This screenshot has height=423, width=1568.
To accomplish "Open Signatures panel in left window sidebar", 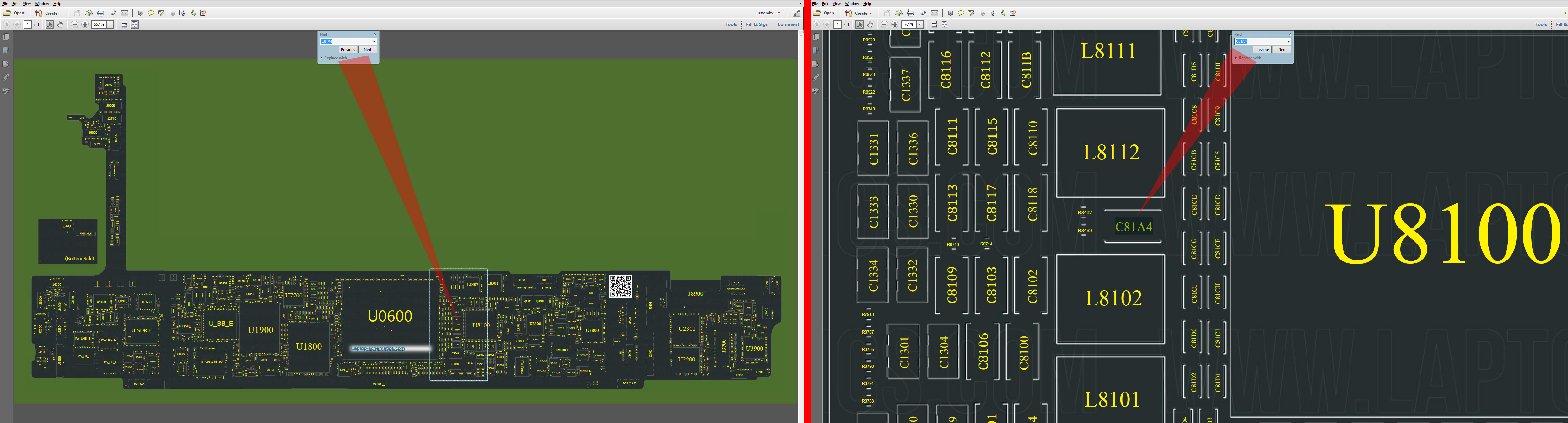I will click(x=6, y=91).
